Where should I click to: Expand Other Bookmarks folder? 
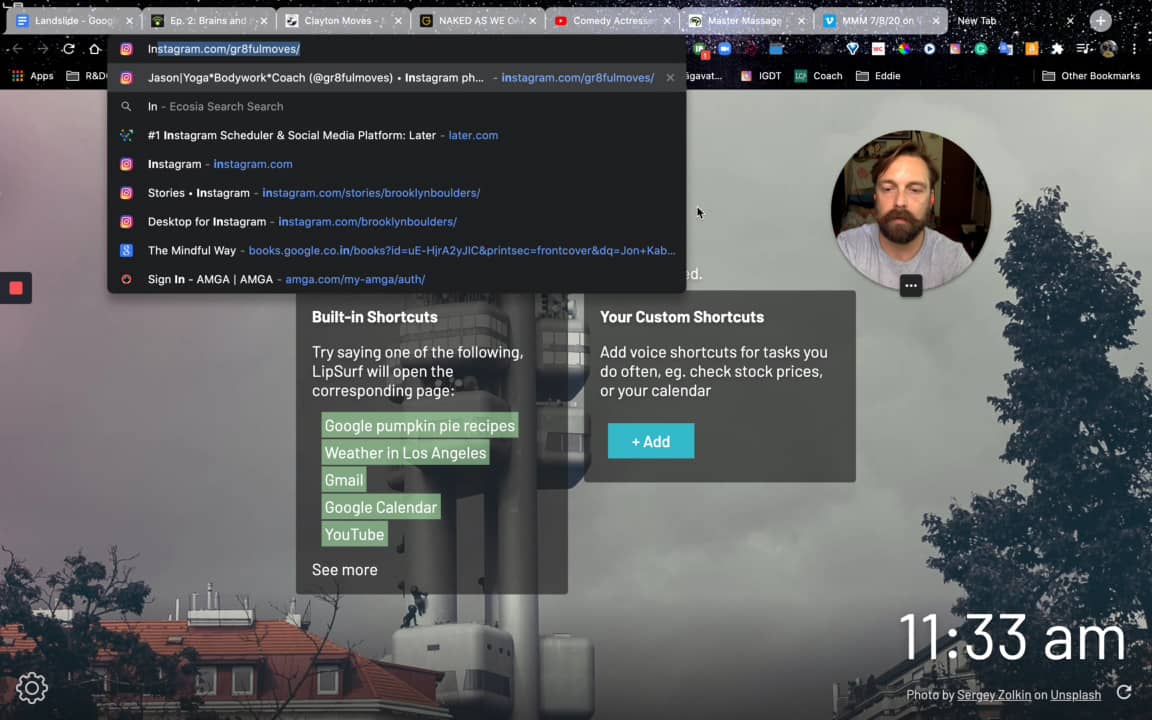1091,76
